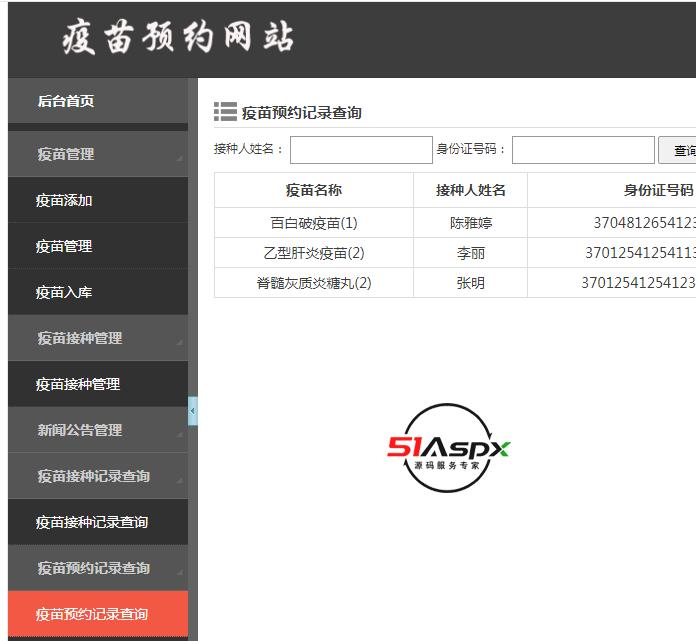Click the name 李丽 in table
The width and height of the screenshot is (696, 641).
click(471, 253)
